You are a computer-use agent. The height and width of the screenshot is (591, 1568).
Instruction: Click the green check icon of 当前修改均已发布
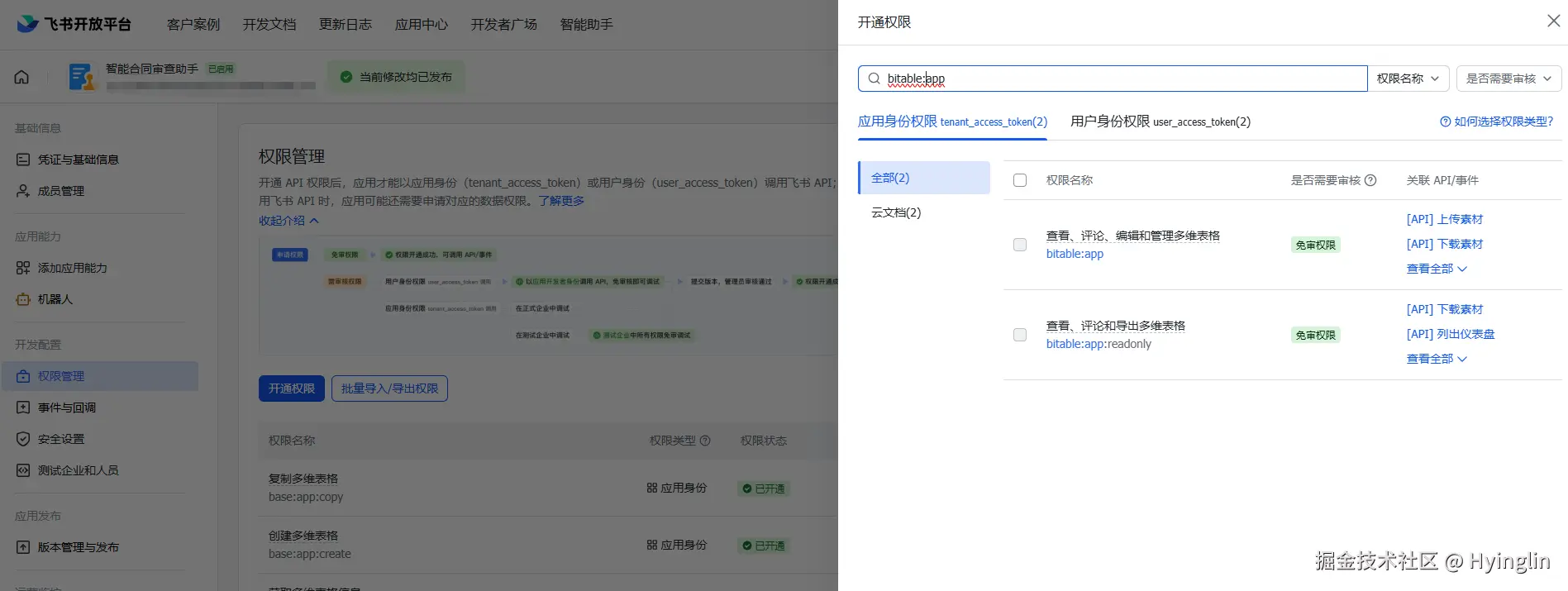[346, 77]
